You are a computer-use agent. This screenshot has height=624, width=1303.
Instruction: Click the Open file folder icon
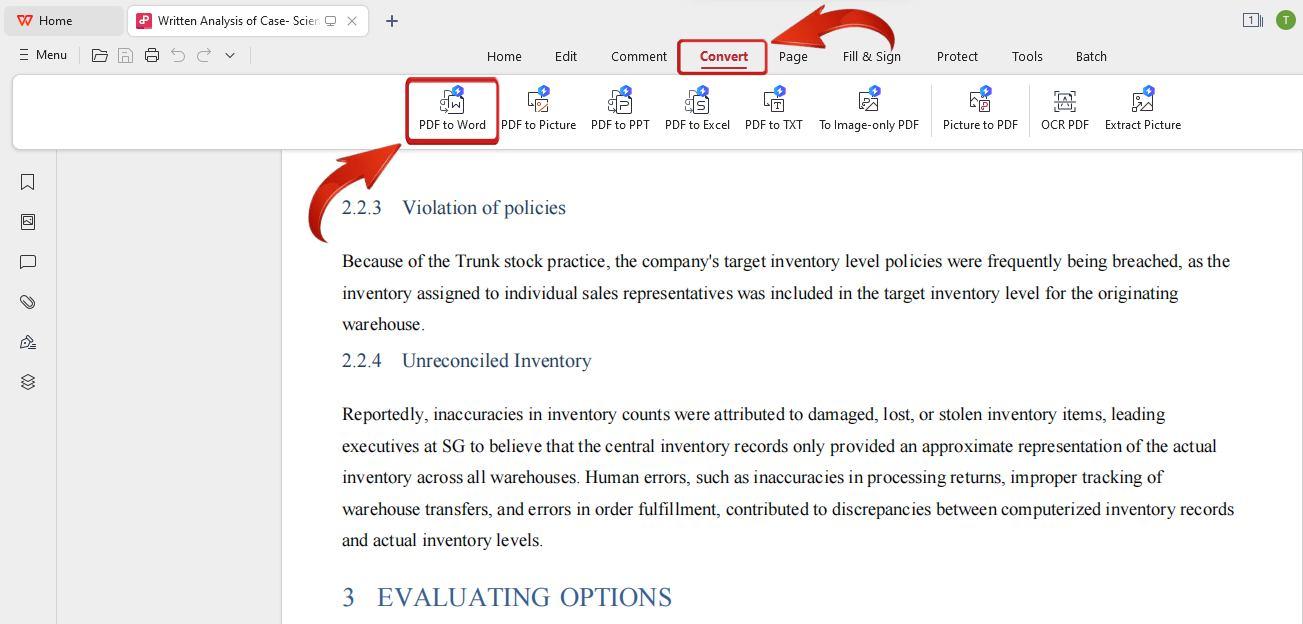[x=100, y=56]
